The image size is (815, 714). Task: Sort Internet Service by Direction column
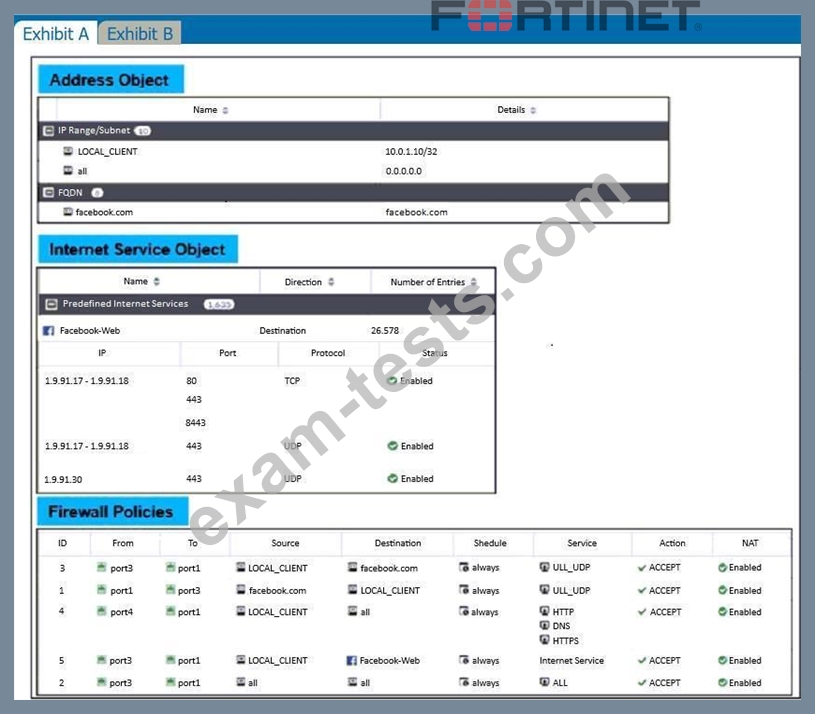tap(331, 282)
